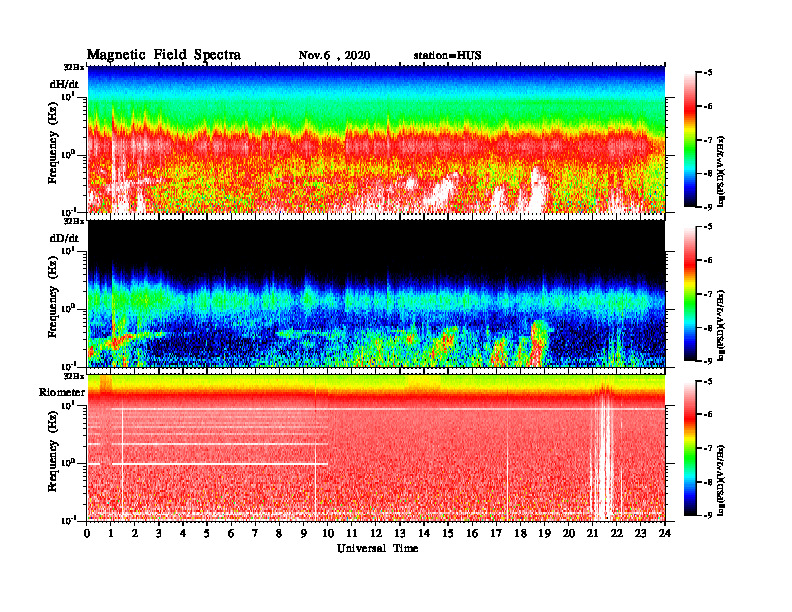Image resolution: width=792 pixels, height=612 pixels.
Task: Click the date "Nov.6 , 2020"
Action: [x=334, y=56]
